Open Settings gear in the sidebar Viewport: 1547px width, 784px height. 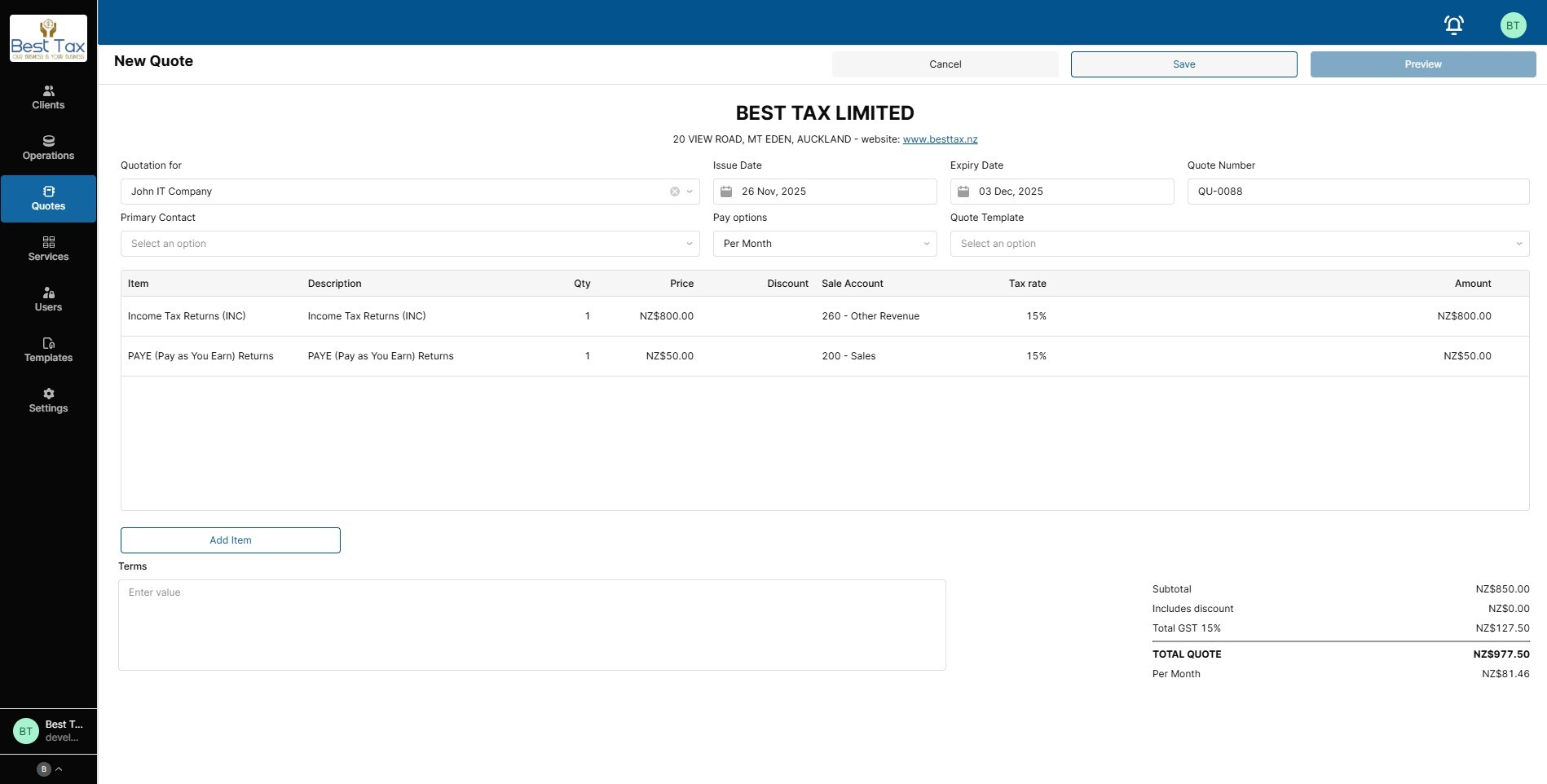48,400
